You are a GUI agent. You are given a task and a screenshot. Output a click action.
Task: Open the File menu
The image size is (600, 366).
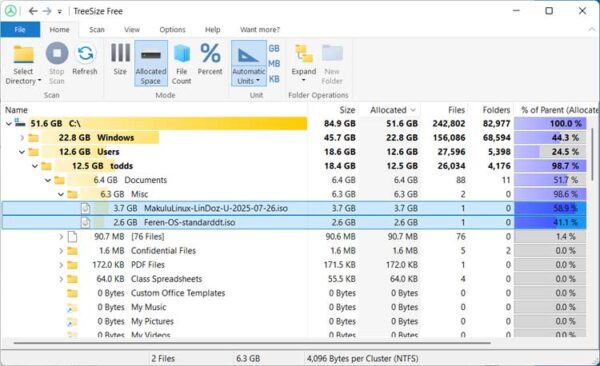(x=20, y=29)
